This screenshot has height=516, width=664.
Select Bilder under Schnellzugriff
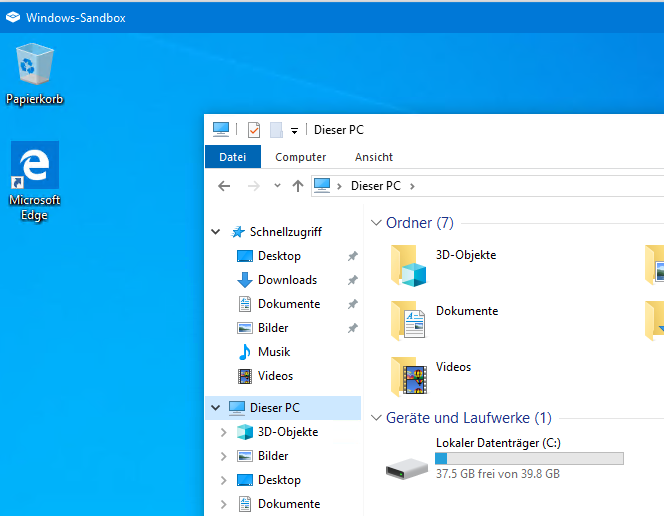[x=273, y=328]
